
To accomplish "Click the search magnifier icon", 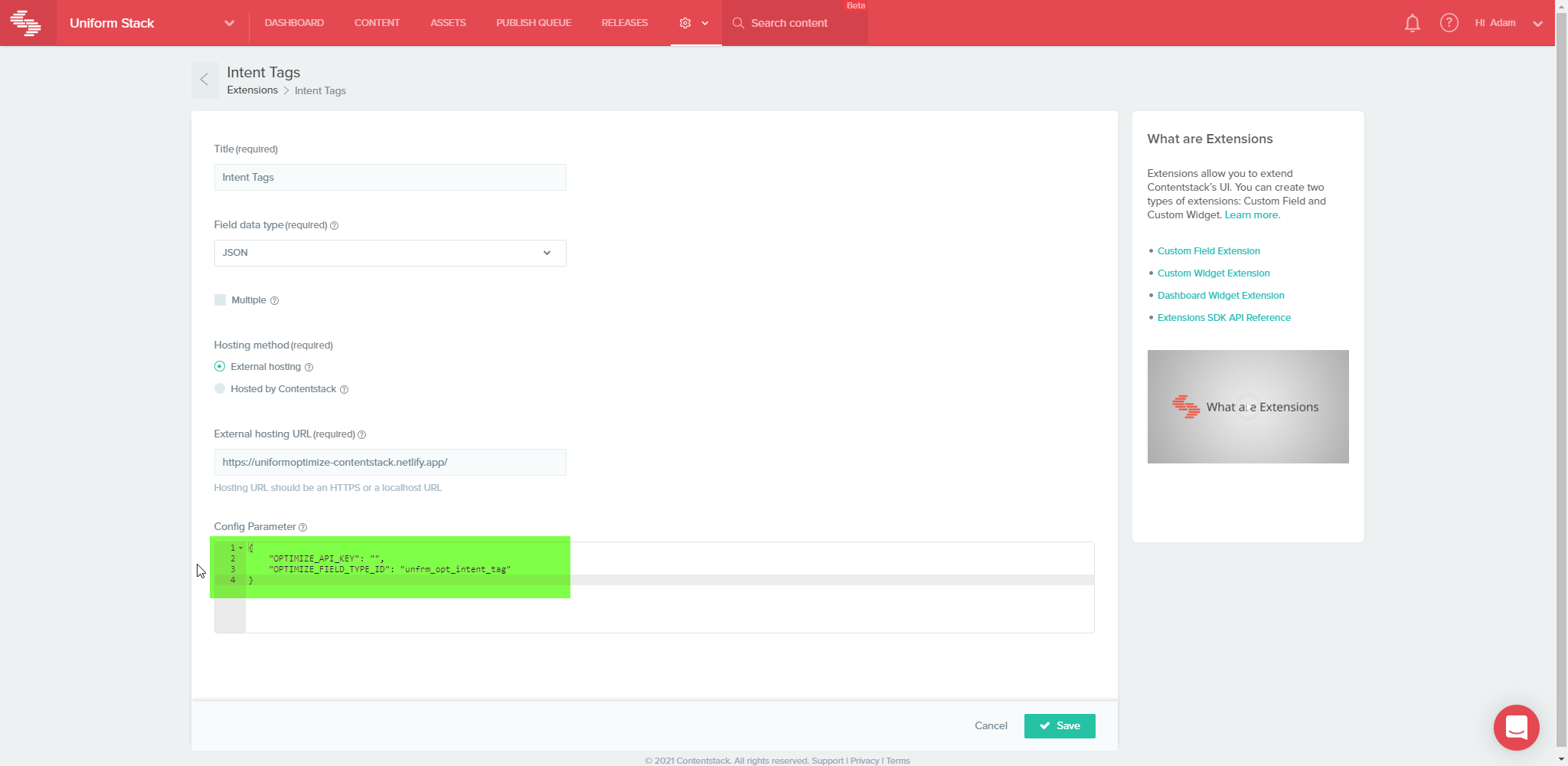I will 738,23.
